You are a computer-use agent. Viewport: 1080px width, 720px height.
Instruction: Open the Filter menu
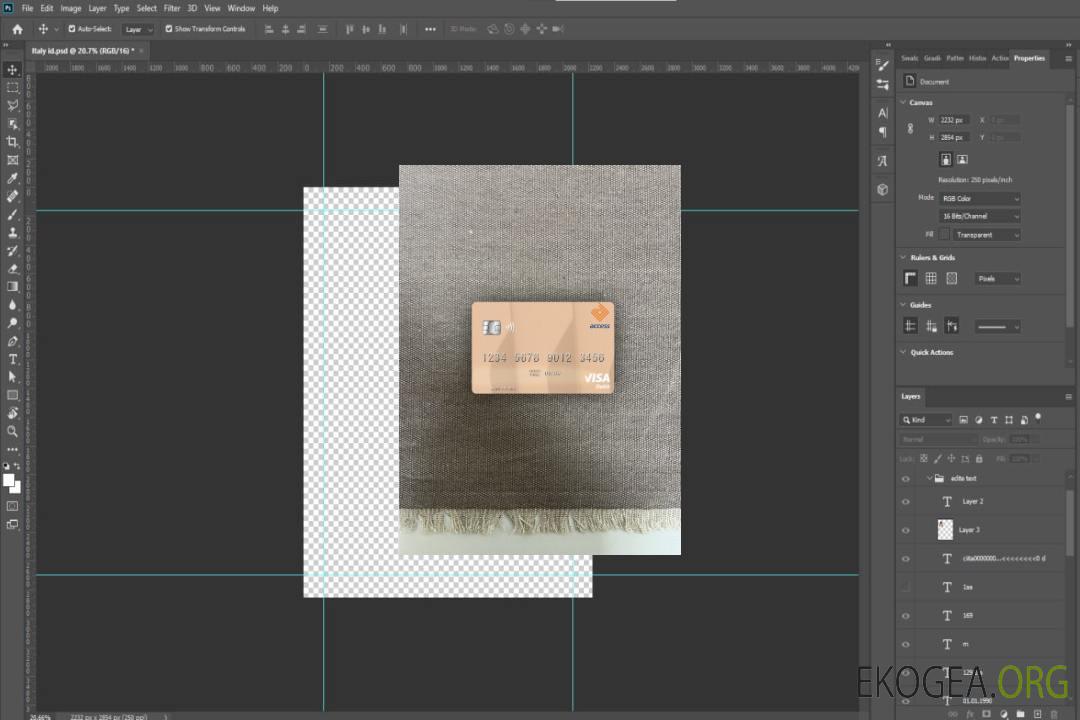172,8
